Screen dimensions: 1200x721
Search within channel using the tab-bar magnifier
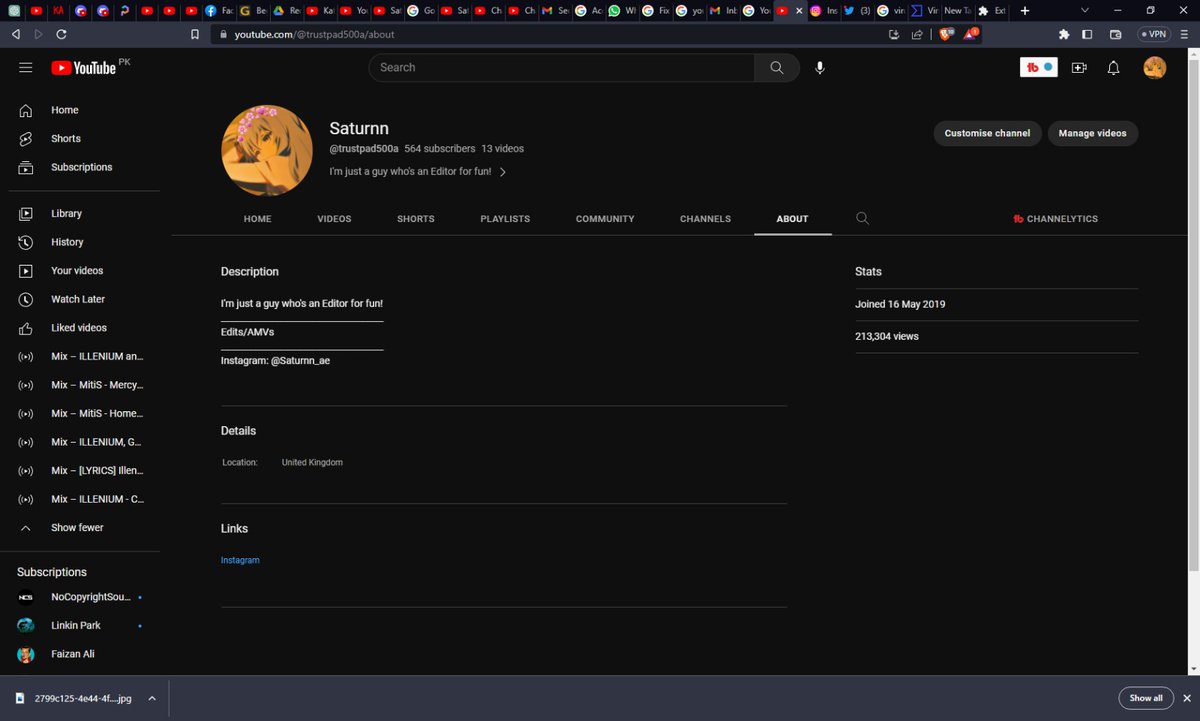point(863,219)
